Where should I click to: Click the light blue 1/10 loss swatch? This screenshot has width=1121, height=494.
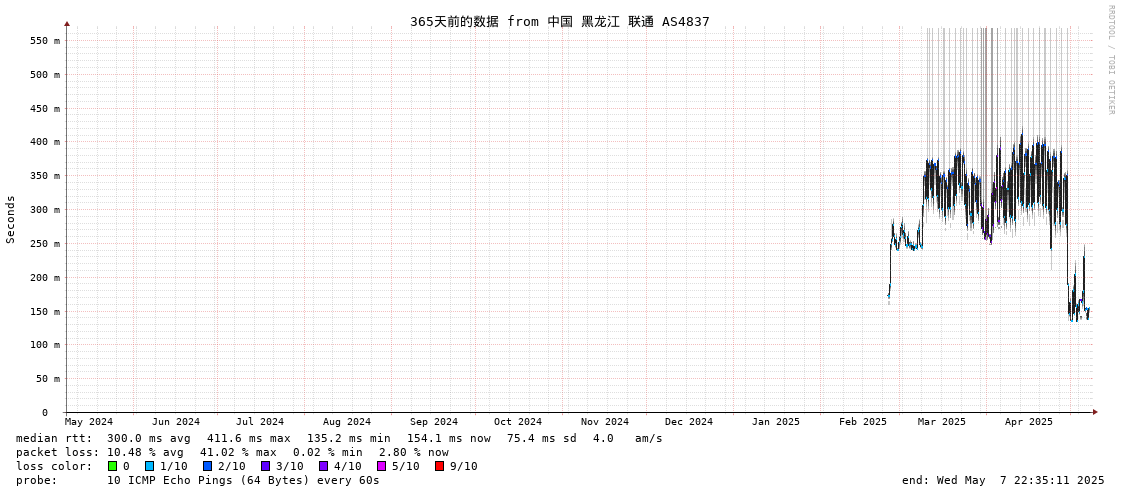[149, 466]
